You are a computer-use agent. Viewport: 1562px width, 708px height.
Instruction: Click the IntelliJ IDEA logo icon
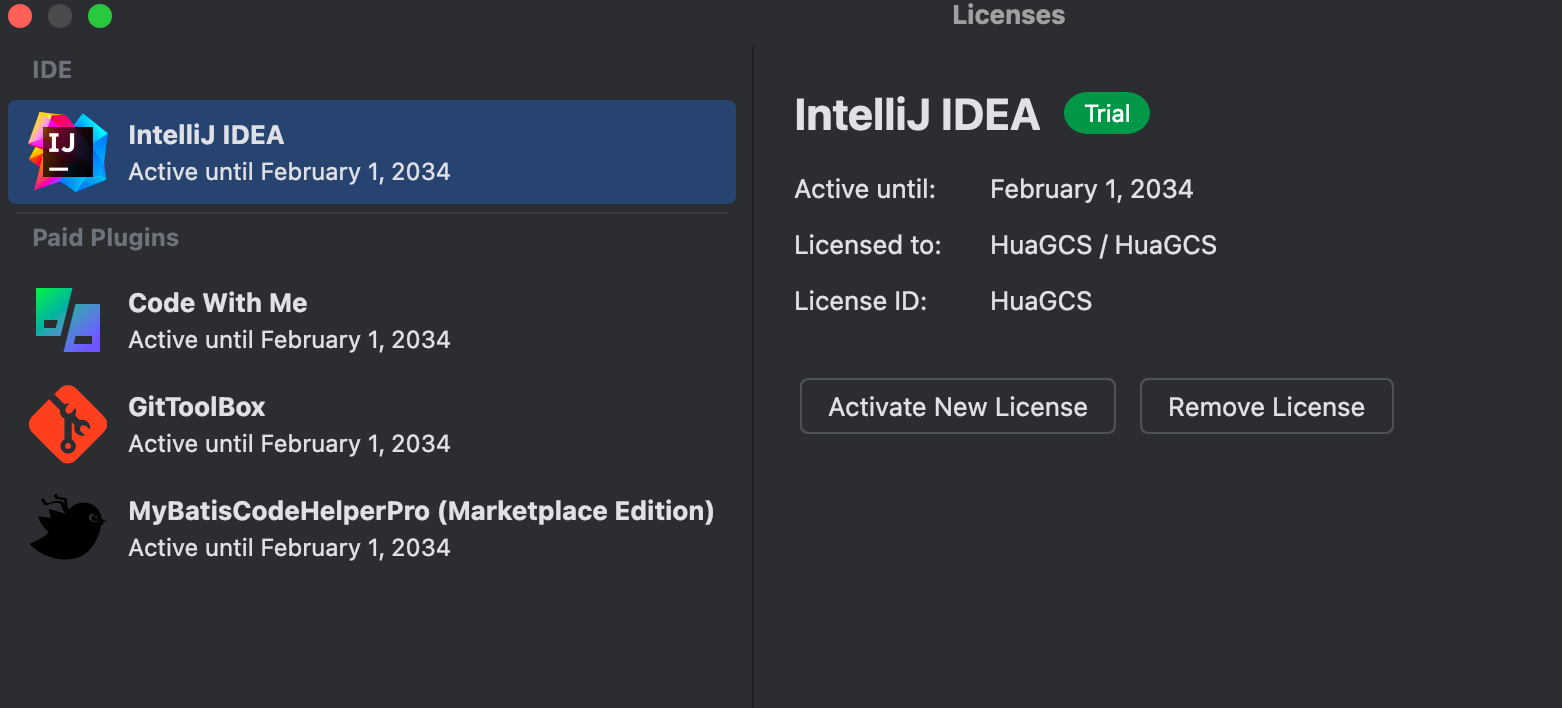[x=67, y=152]
